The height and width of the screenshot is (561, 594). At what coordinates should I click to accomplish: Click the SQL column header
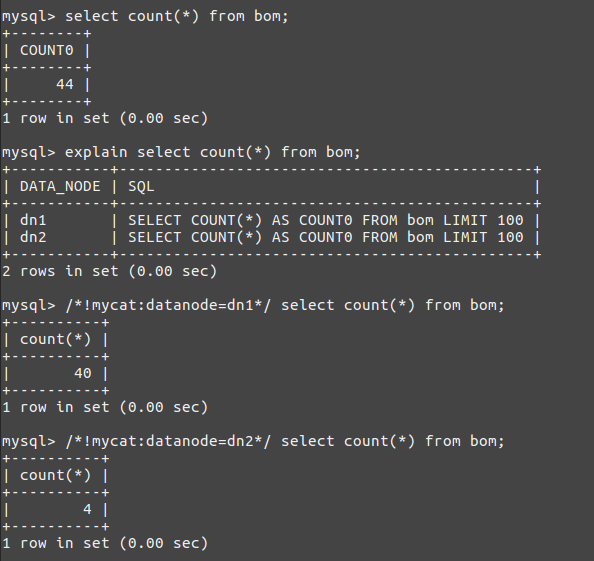click(141, 187)
